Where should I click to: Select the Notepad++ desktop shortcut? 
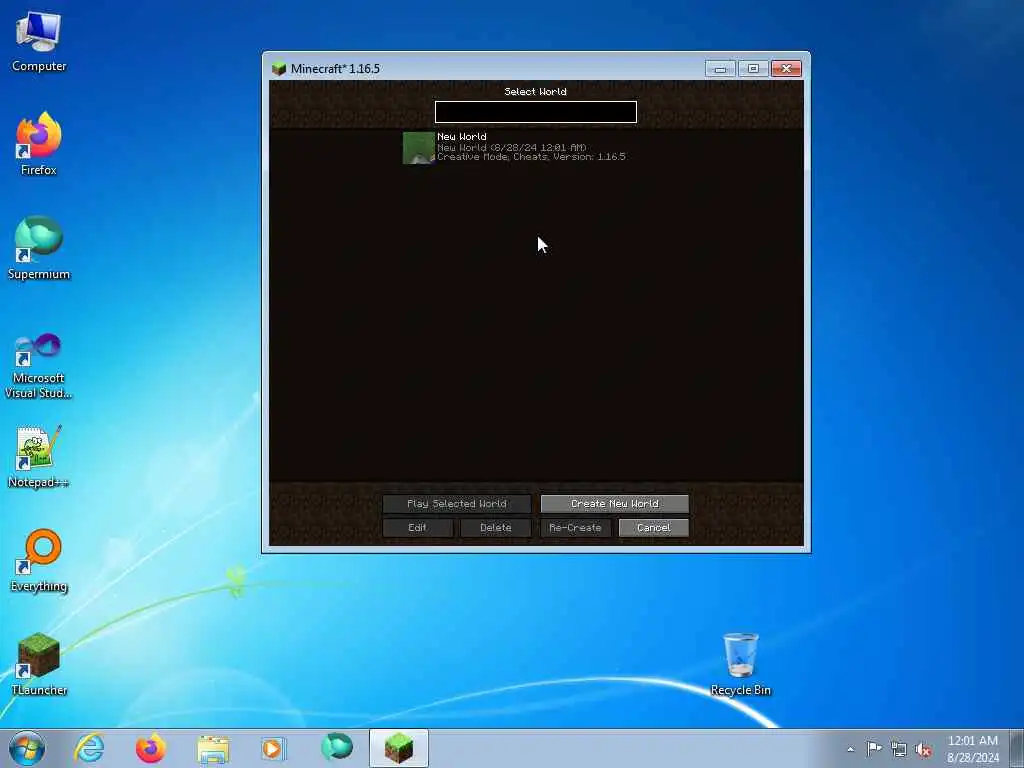coord(39,456)
